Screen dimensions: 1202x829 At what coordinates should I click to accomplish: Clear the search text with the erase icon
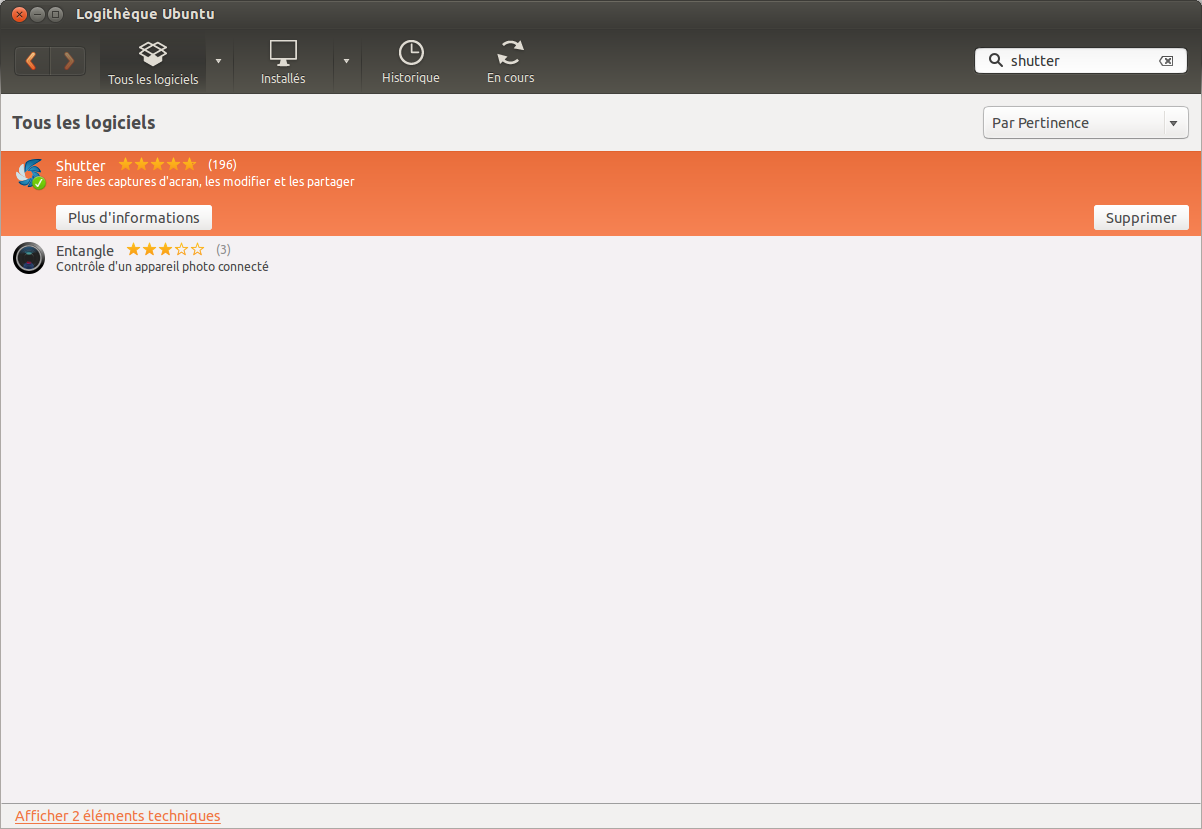click(1166, 61)
